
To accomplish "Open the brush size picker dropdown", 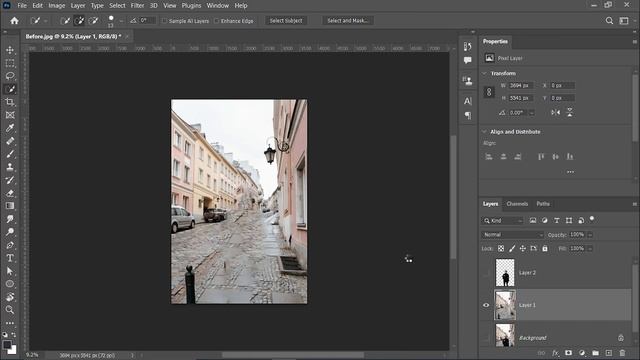I will point(121,21).
